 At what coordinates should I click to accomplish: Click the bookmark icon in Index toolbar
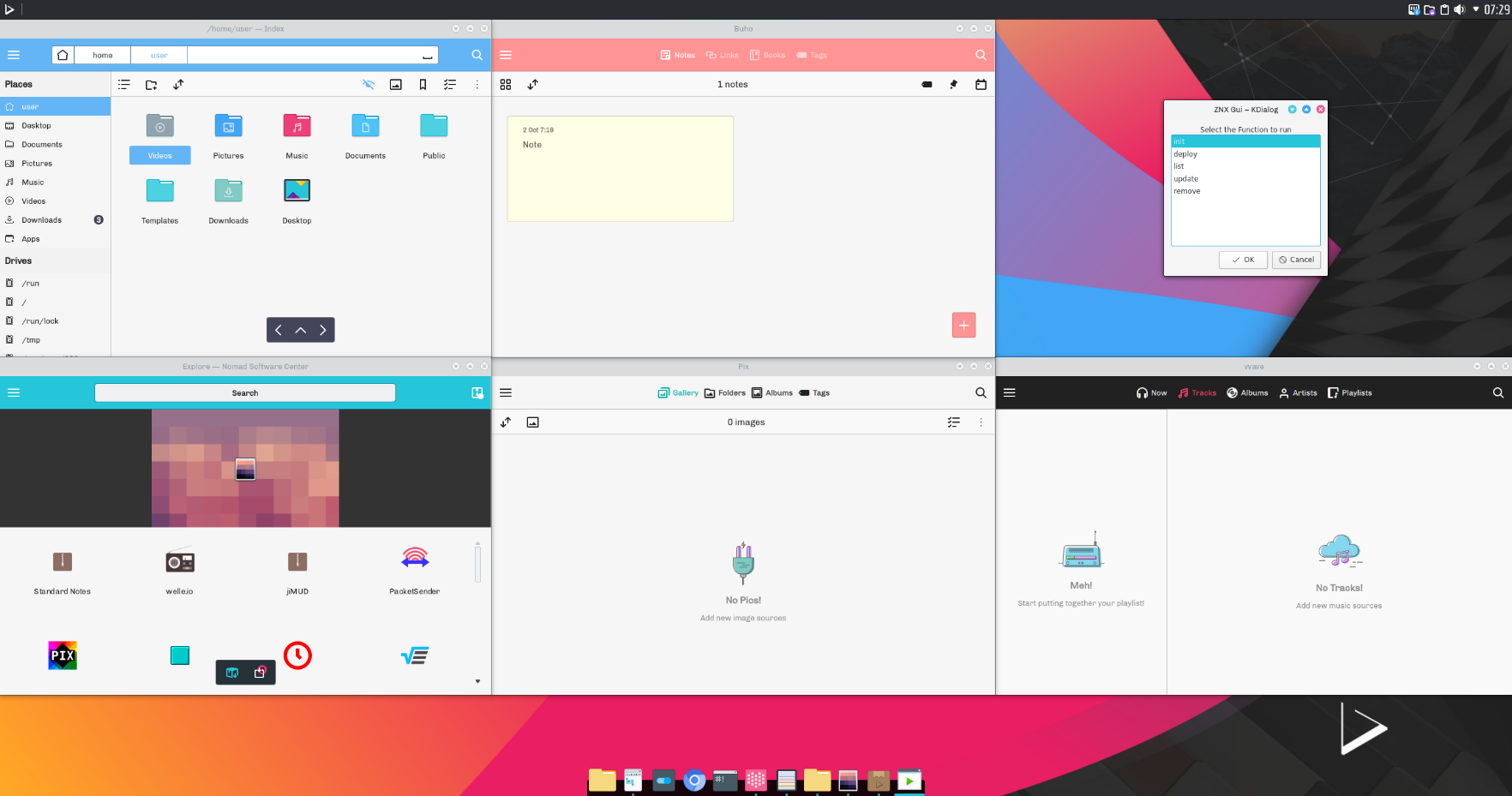423,85
